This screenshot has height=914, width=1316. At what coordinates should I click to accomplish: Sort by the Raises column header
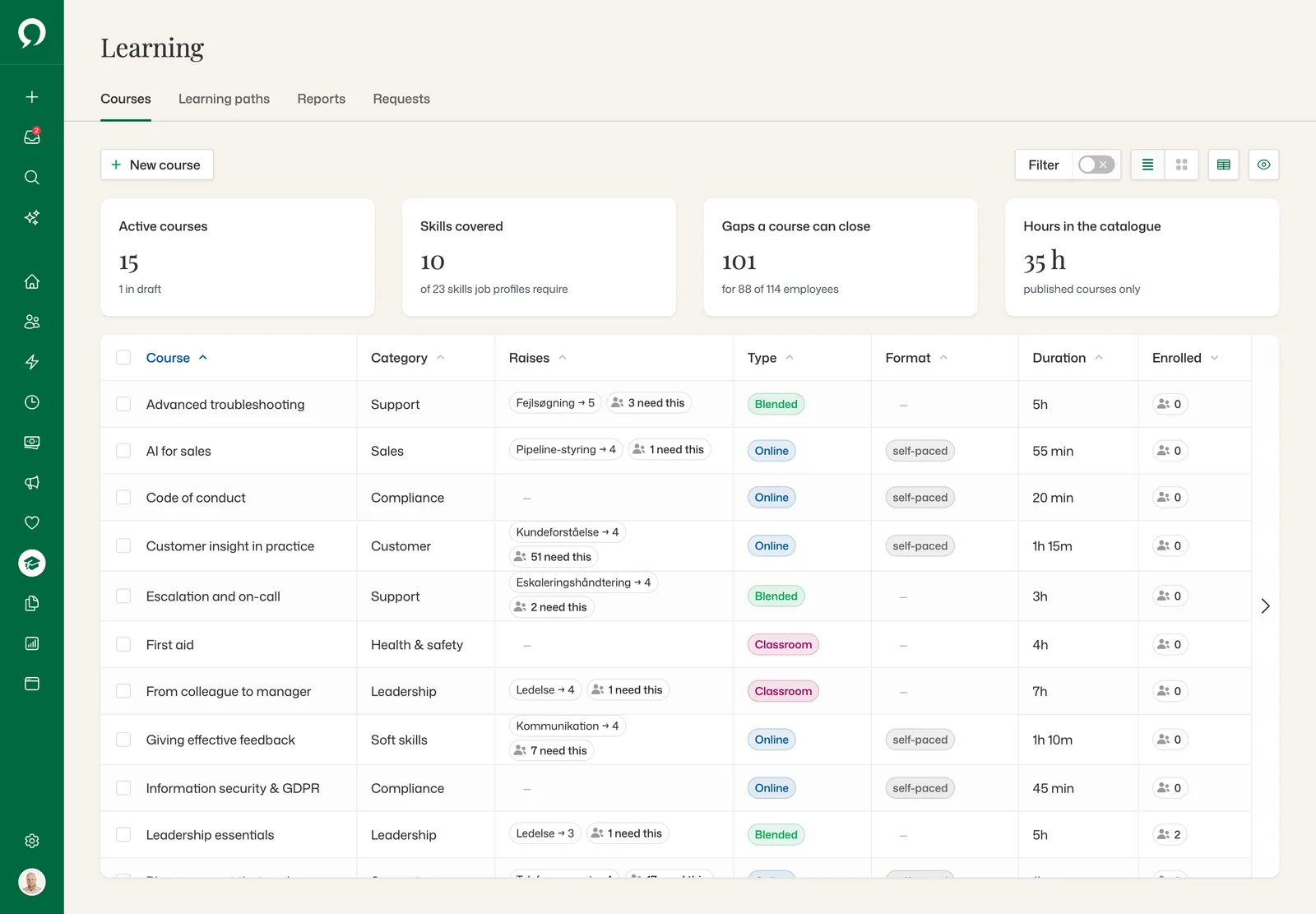537,358
